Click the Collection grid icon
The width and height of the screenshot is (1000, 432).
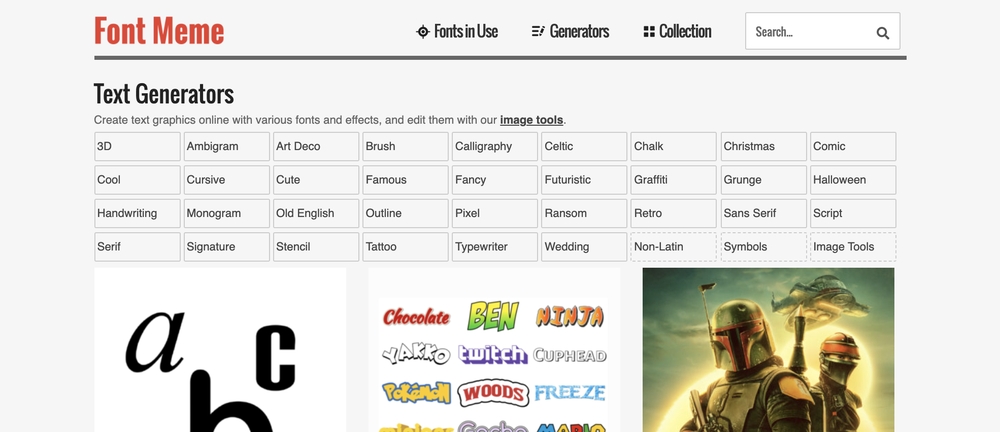click(x=649, y=31)
